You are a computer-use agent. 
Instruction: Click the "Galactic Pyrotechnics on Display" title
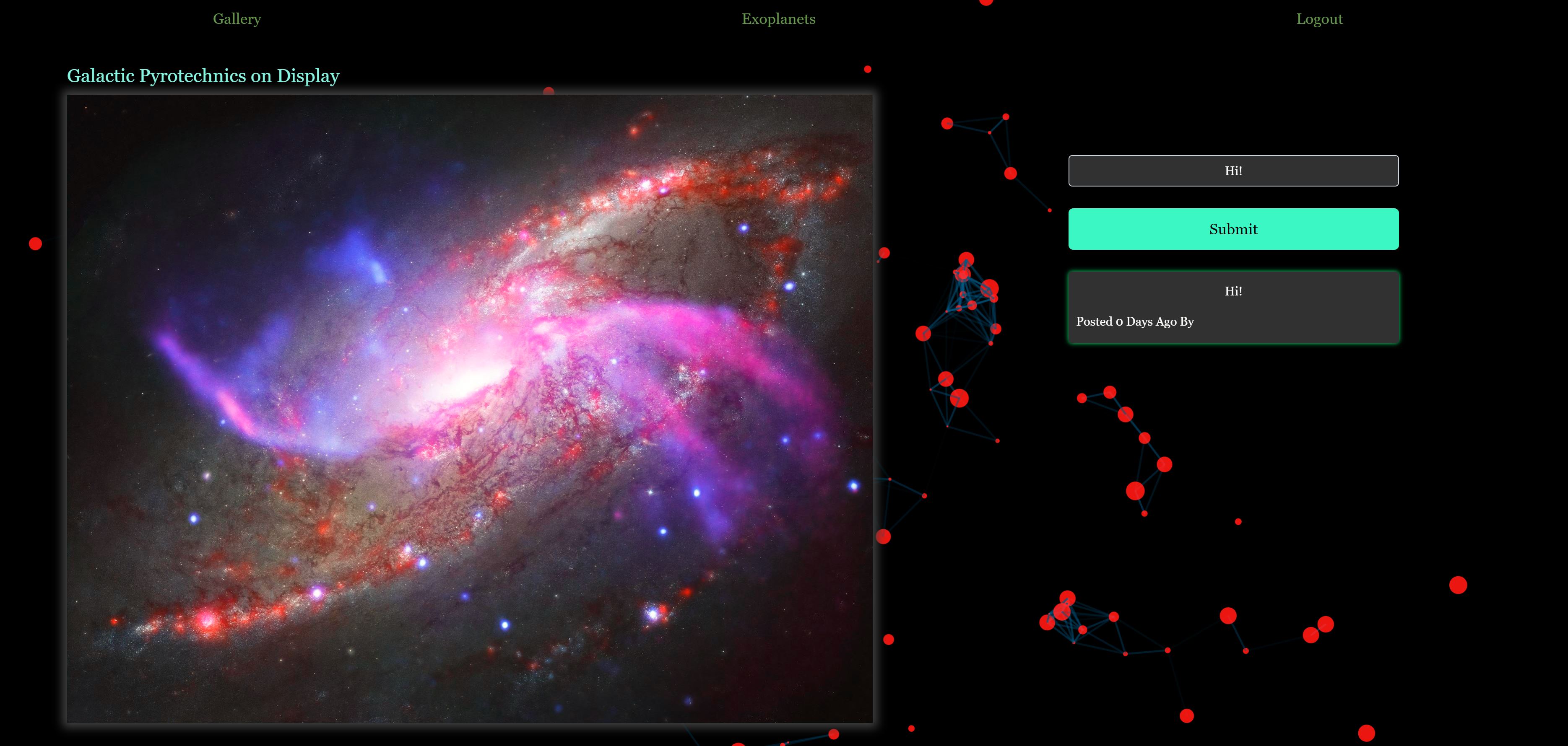[203, 75]
